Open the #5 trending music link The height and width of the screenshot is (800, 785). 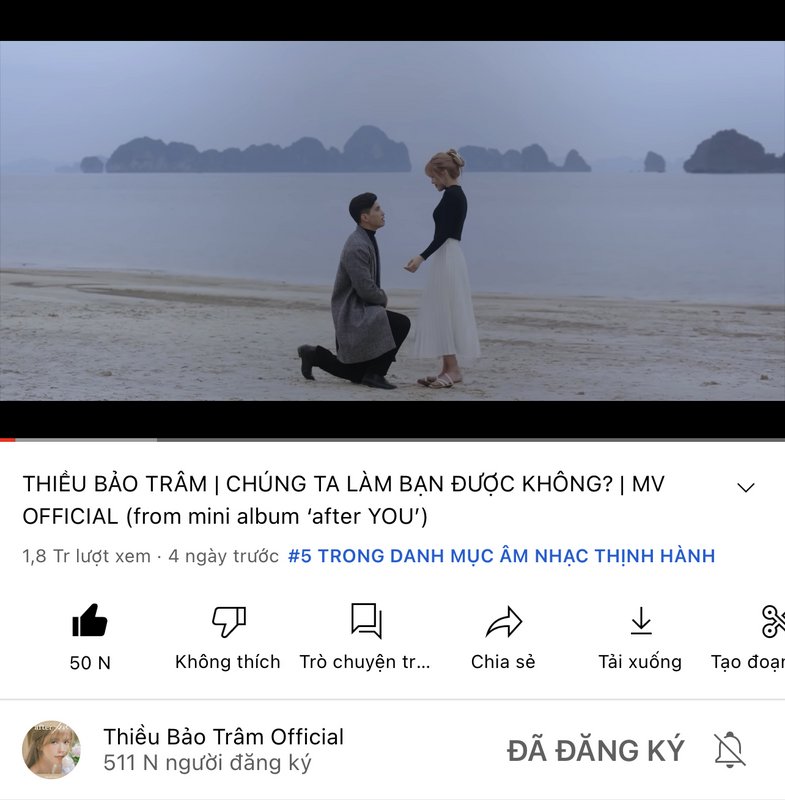point(501,556)
